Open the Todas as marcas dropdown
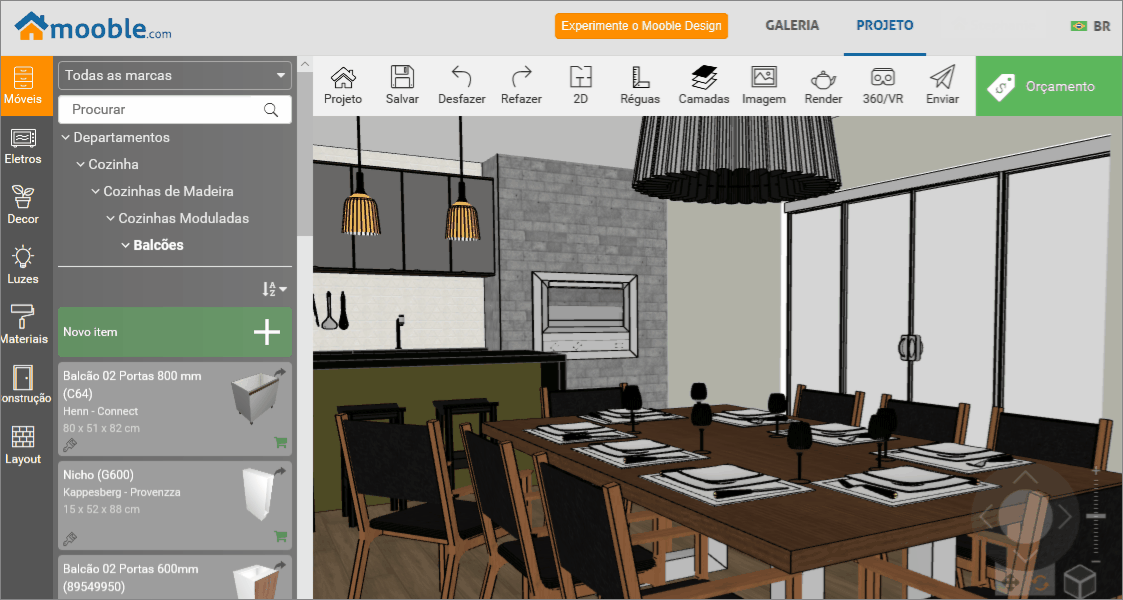The height and width of the screenshot is (600, 1123). click(x=175, y=75)
